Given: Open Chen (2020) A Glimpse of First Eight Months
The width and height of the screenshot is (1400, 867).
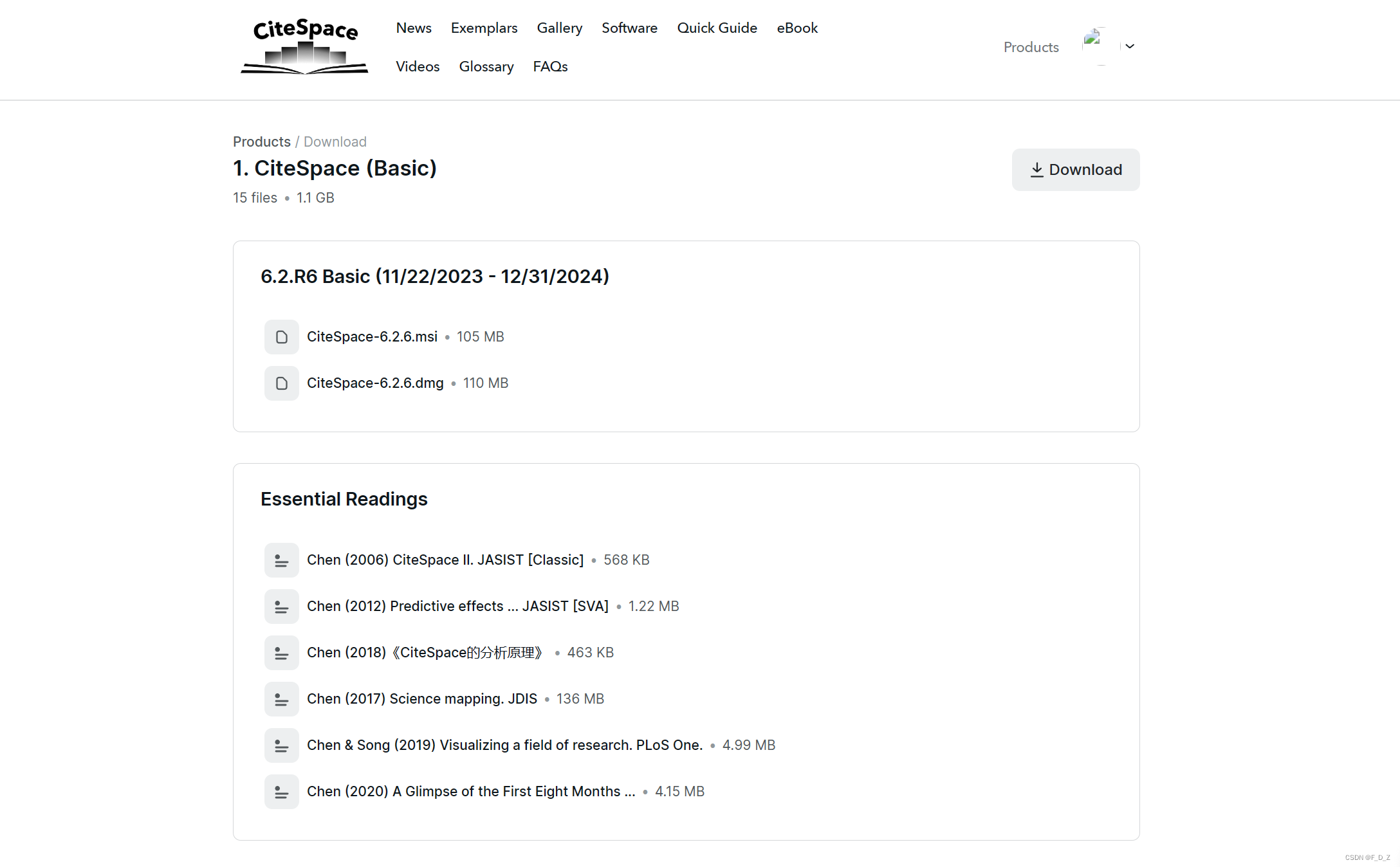Looking at the screenshot, I should coord(471,791).
